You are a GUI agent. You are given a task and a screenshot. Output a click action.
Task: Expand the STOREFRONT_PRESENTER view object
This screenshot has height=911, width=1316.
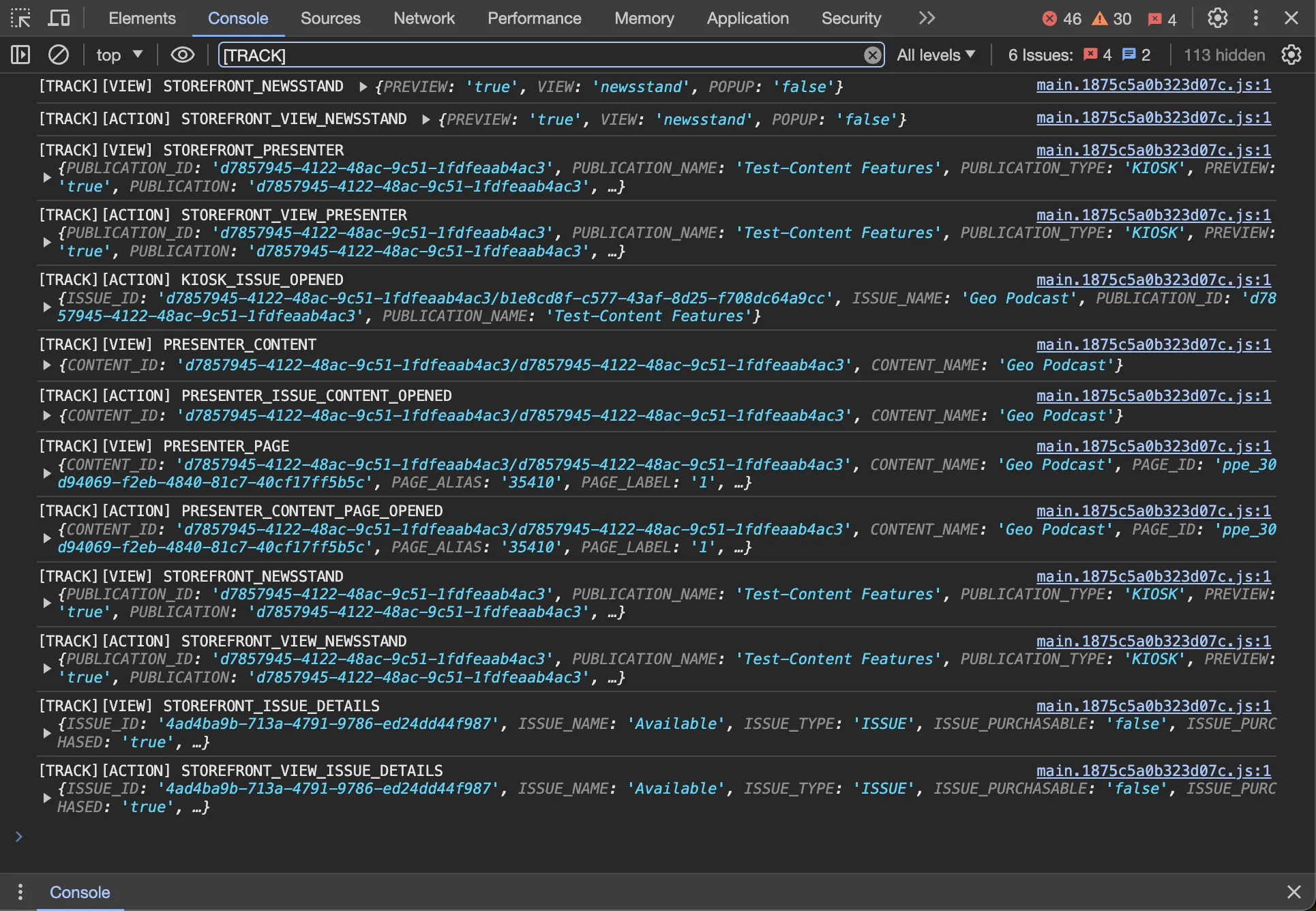[47, 177]
